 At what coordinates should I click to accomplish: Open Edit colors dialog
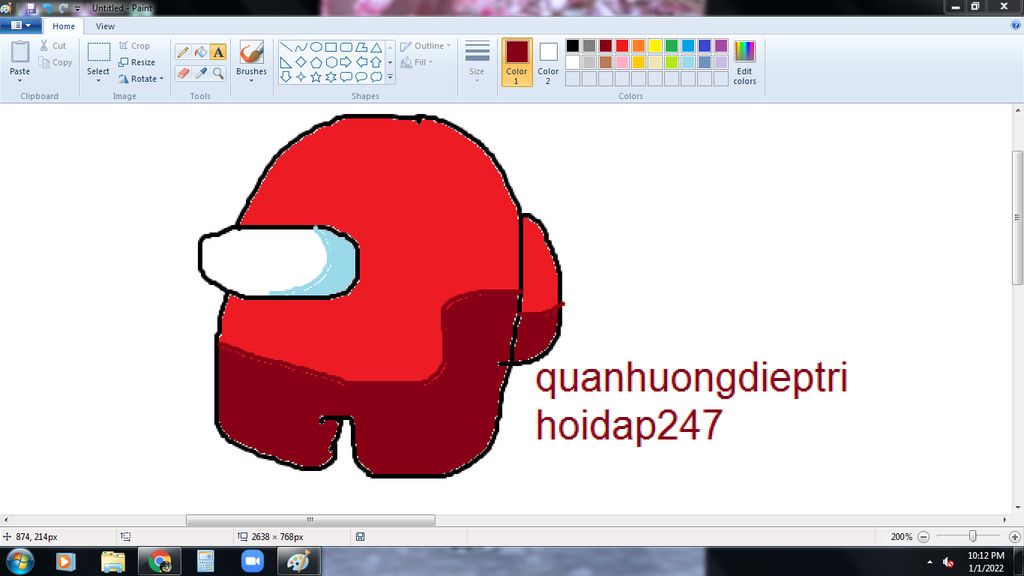coord(744,62)
